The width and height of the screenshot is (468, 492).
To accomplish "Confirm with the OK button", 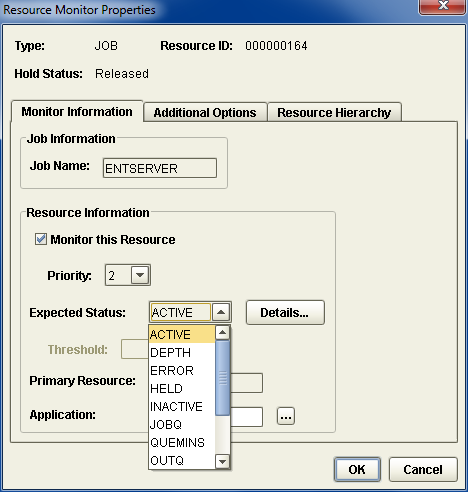I will point(357,469).
